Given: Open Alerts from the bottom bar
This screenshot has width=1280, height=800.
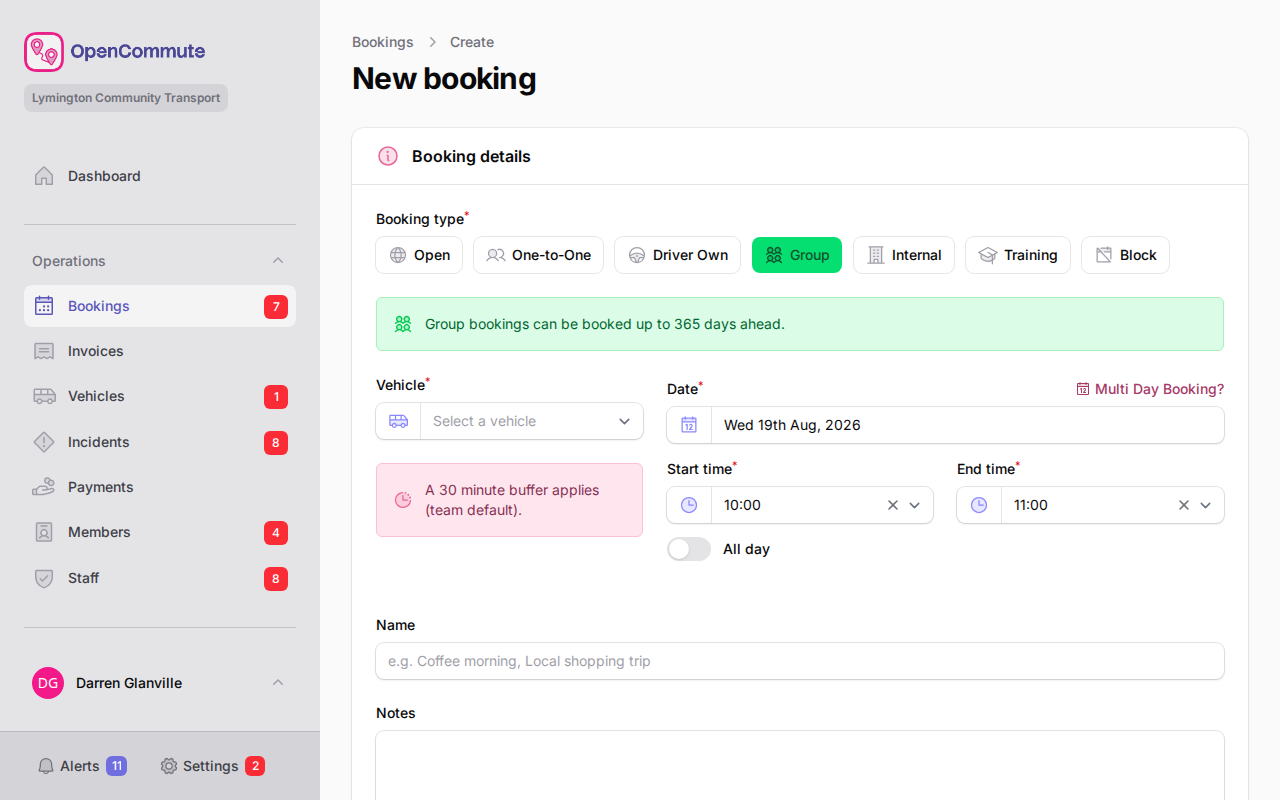Looking at the screenshot, I should pos(81,766).
